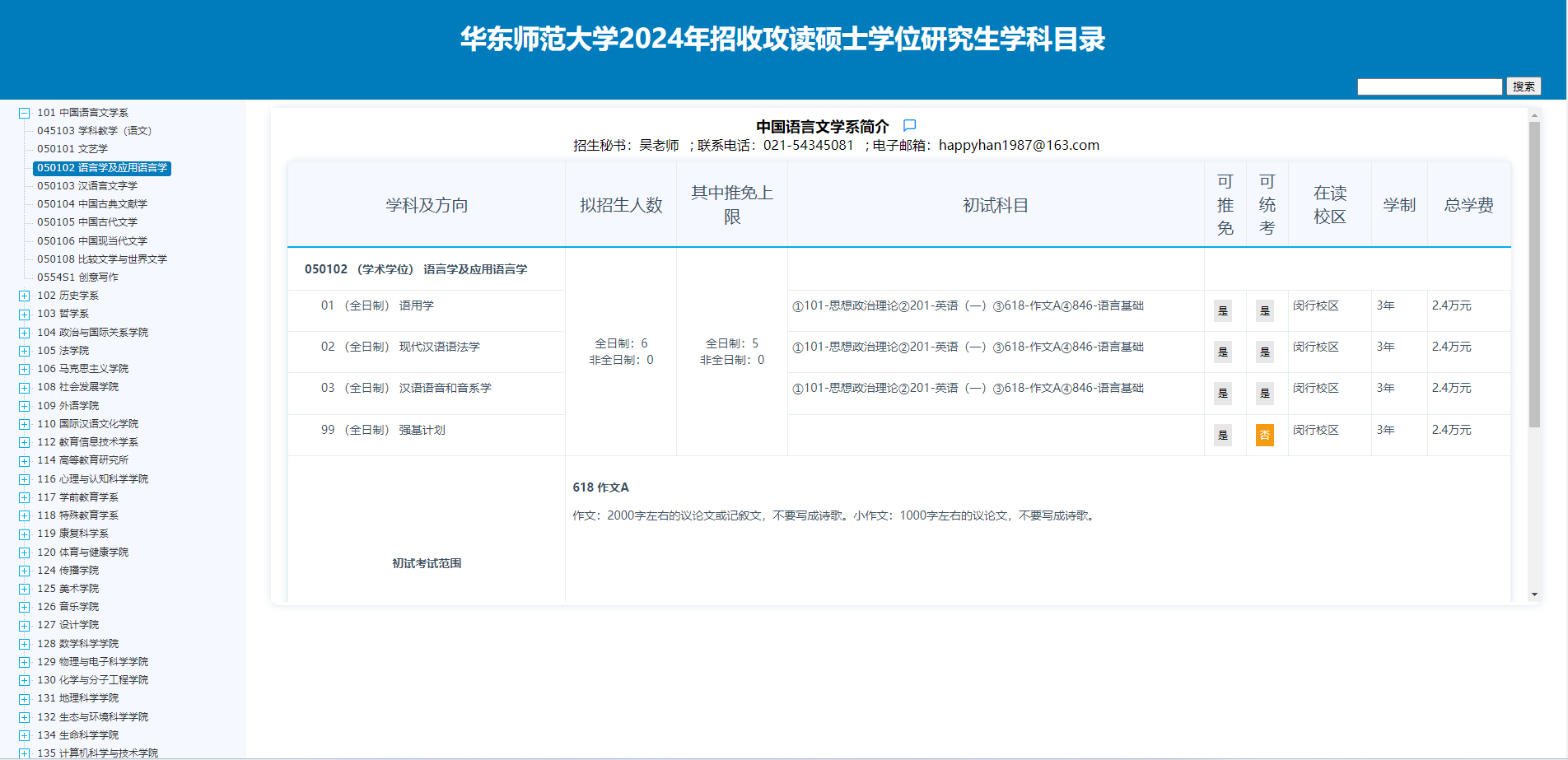Expand the 132 生态与环境科学学院 node
This screenshot has width=1568, height=760.
point(25,717)
